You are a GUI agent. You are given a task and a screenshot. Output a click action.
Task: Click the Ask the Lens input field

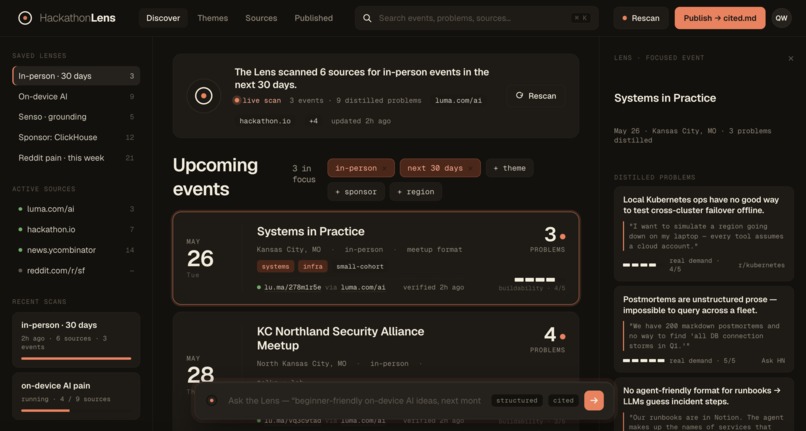(x=355, y=401)
